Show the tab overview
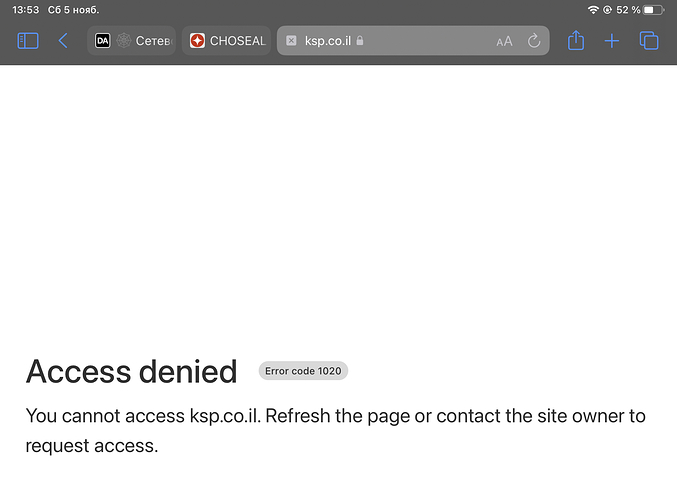Screen dimensions: 677x500 (649, 41)
